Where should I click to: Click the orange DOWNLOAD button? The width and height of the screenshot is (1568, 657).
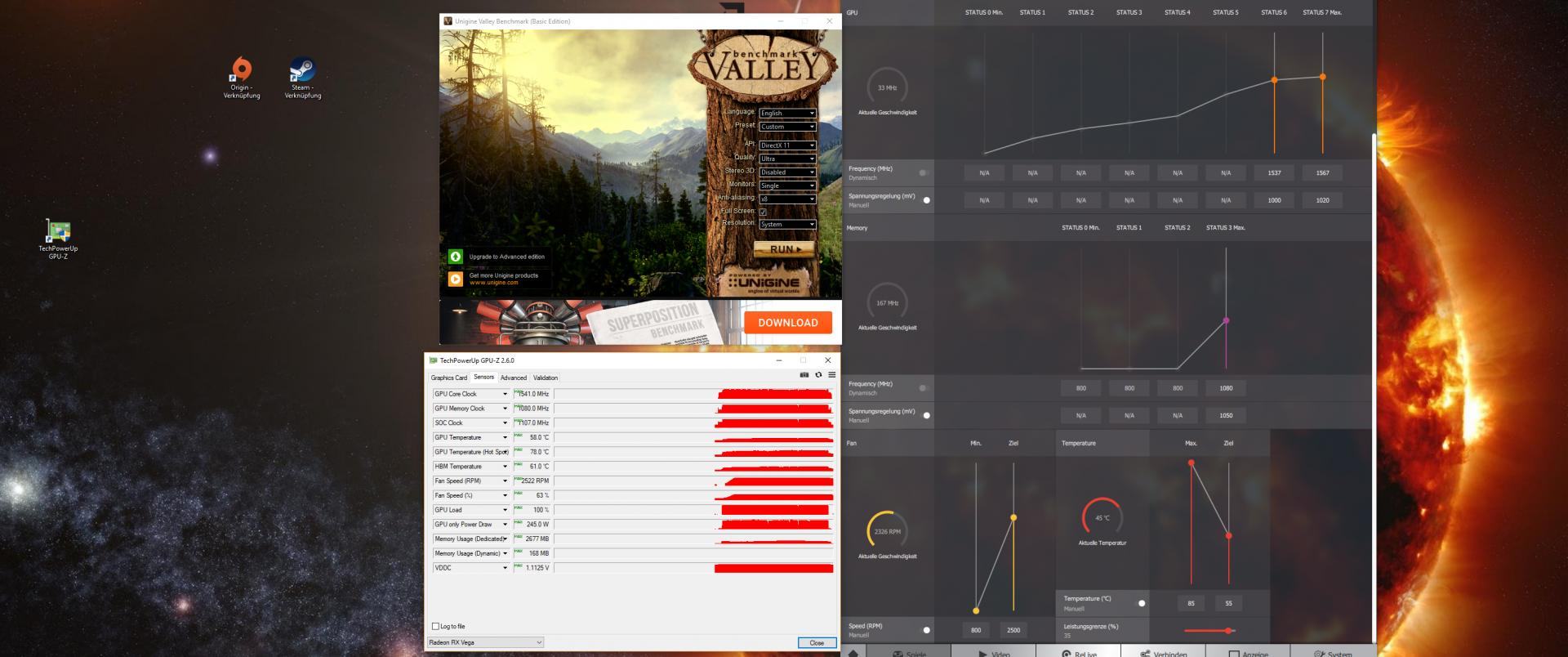[x=788, y=323]
